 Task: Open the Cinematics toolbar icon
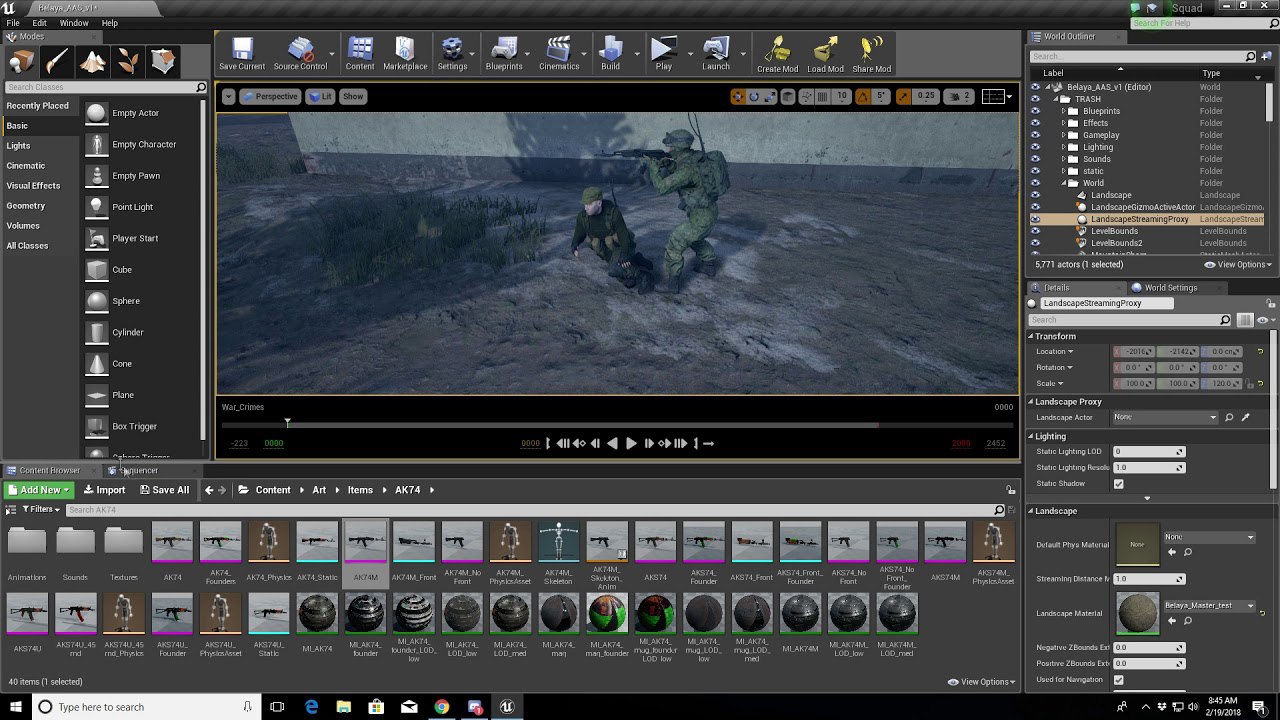pos(559,54)
